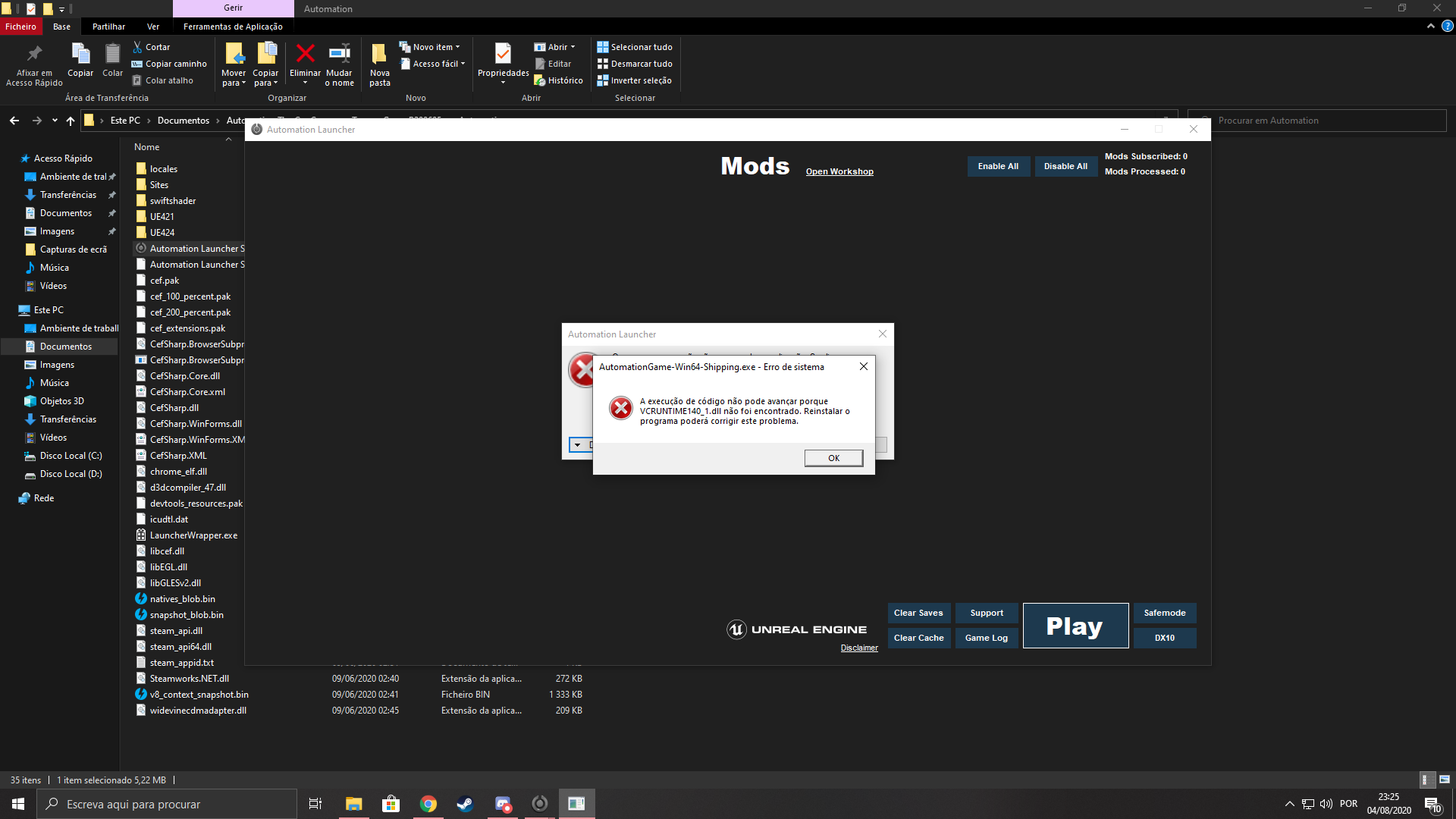Screen dimensions: 1456x819
Task: Select Rede in navigation pane
Action: [44, 498]
